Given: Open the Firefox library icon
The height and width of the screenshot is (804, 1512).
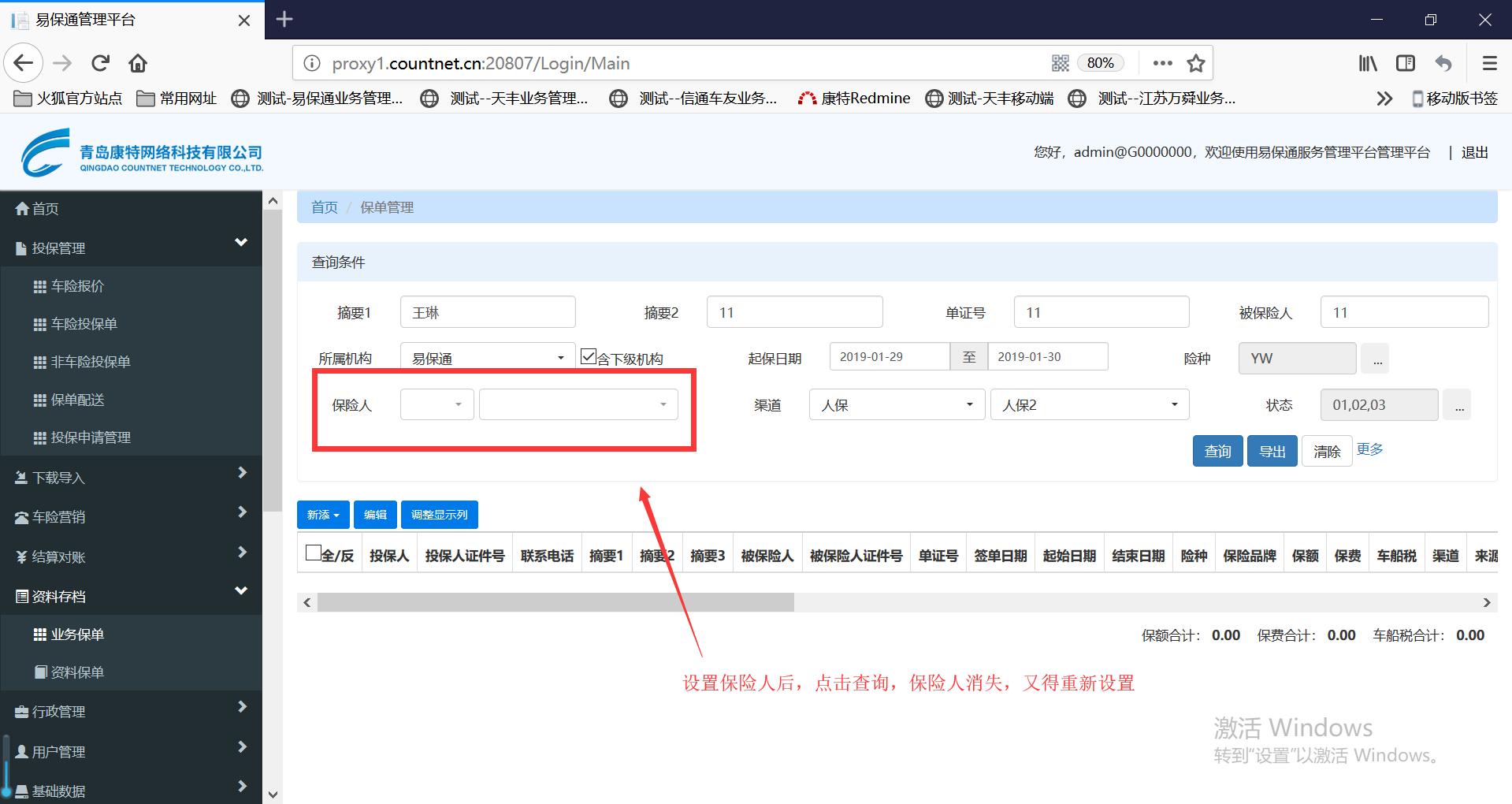Looking at the screenshot, I should coord(1368,63).
